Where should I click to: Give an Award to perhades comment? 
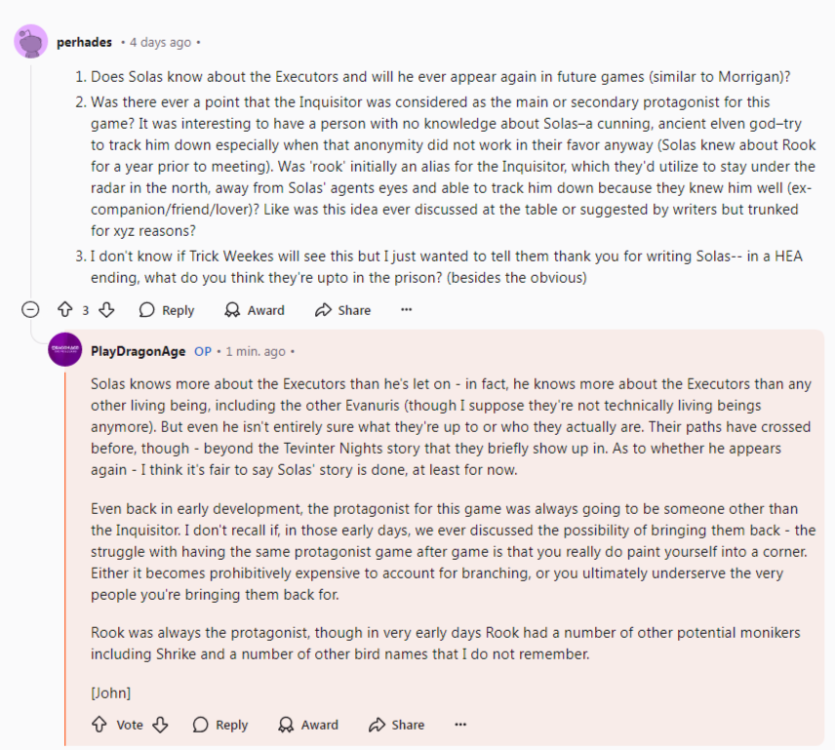[x=254, y=310]
